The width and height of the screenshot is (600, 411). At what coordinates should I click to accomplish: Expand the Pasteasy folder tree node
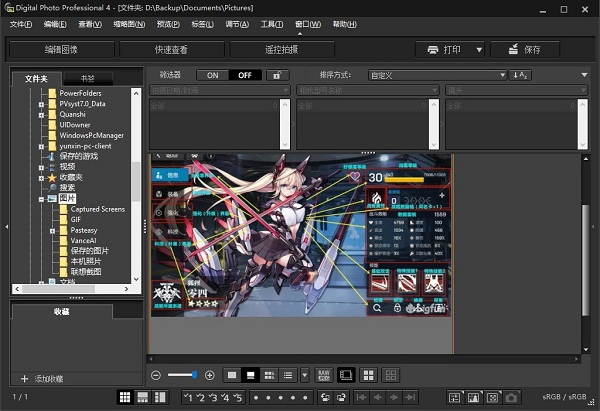53,230
